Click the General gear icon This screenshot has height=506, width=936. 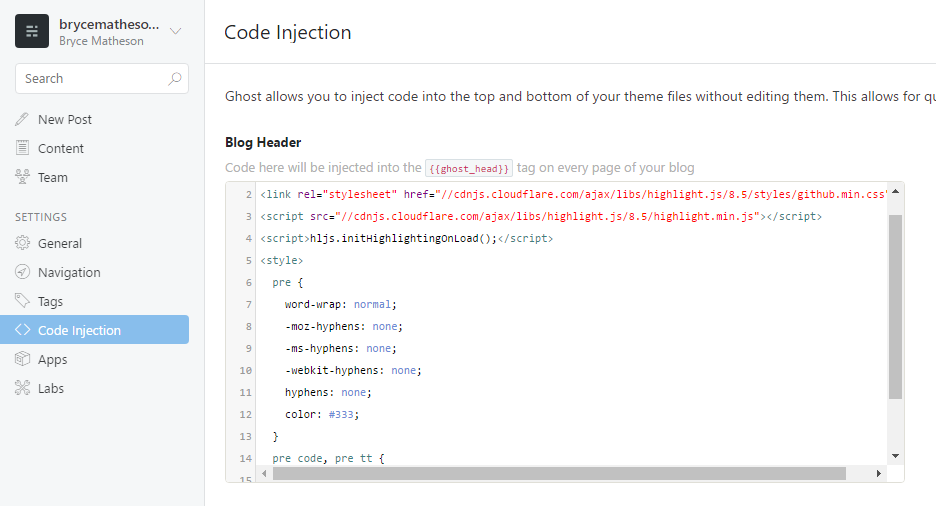click(x=22, y=243)
